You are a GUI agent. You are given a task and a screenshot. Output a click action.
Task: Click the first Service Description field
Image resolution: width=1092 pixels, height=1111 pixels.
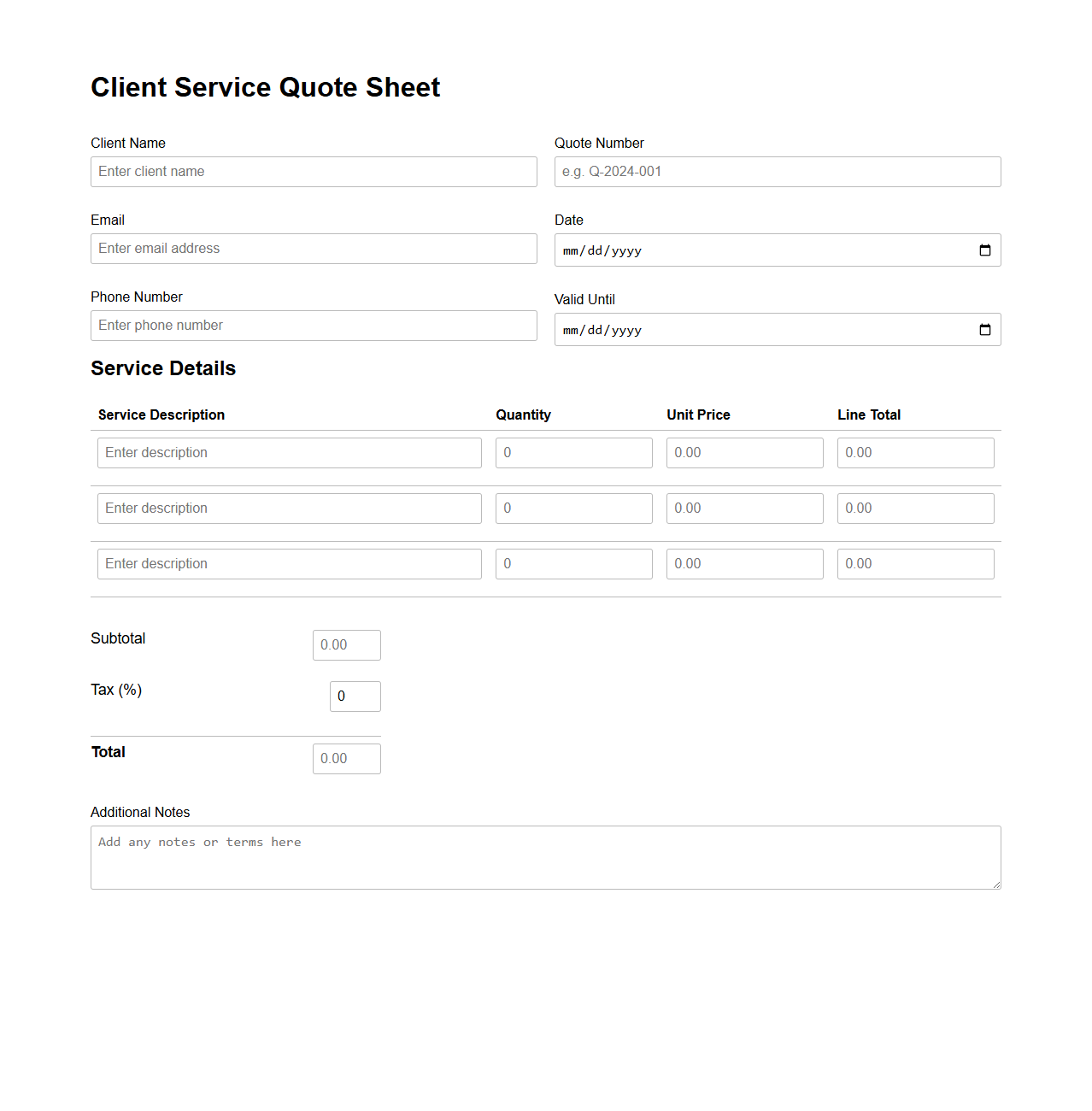click(289, 452)
